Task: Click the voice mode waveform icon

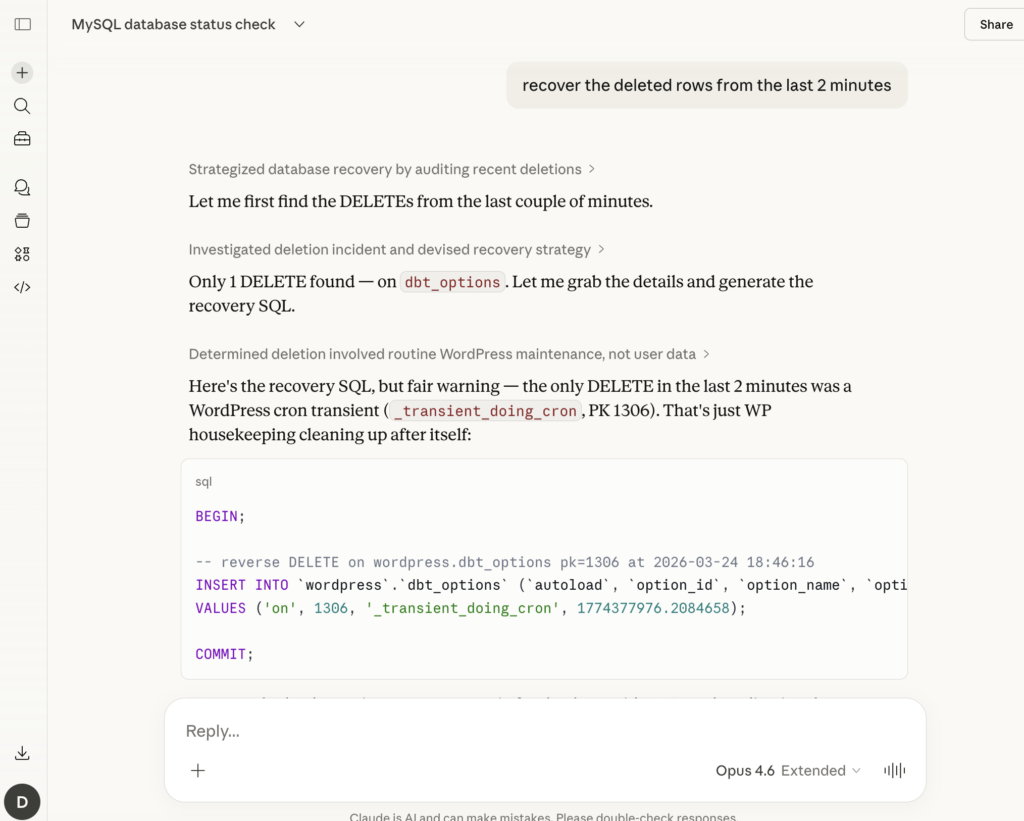Action: point(894,770)
